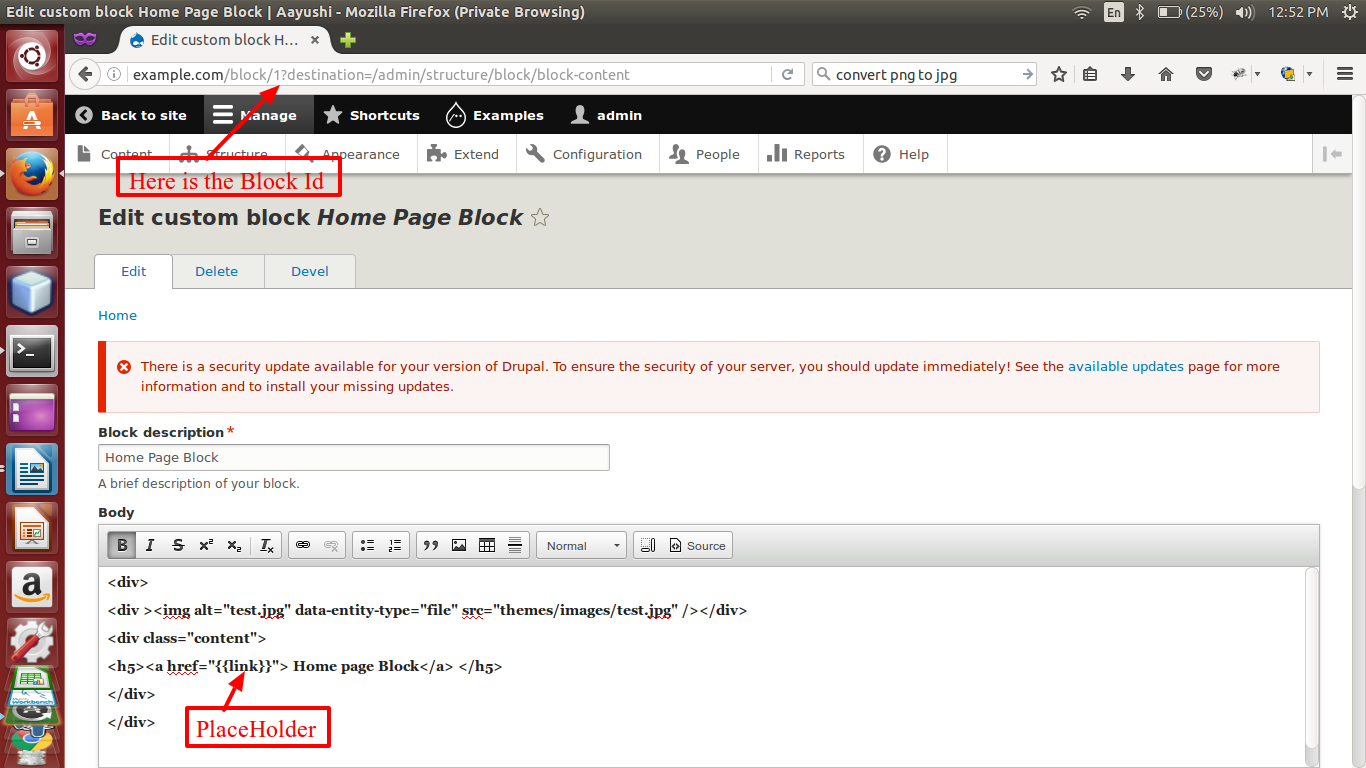Follow the available updates link
Screen dimensions: 1366x768
tap(1126, 366)
